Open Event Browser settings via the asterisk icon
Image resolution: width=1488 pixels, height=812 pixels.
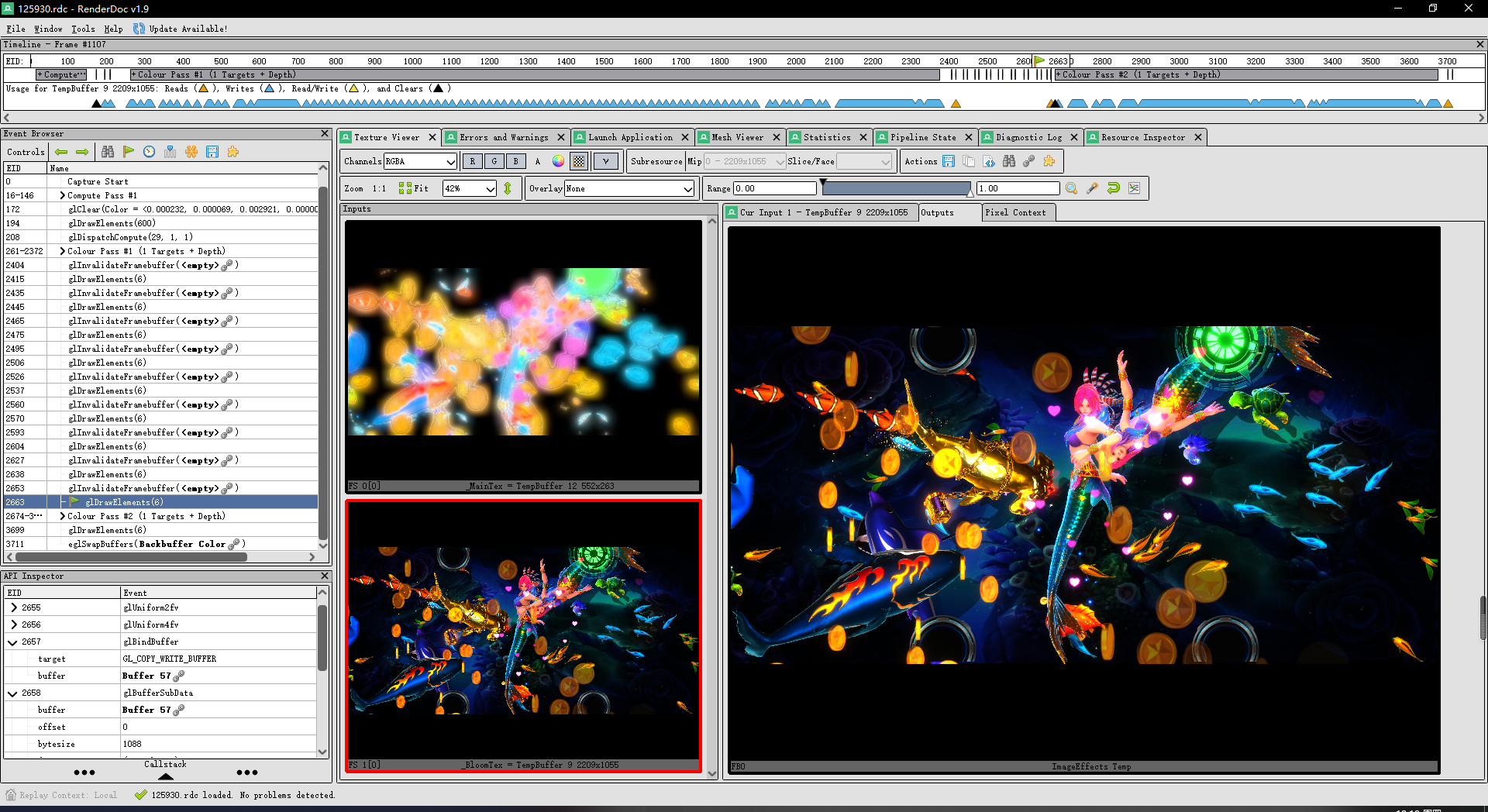[x=191, y=152]
